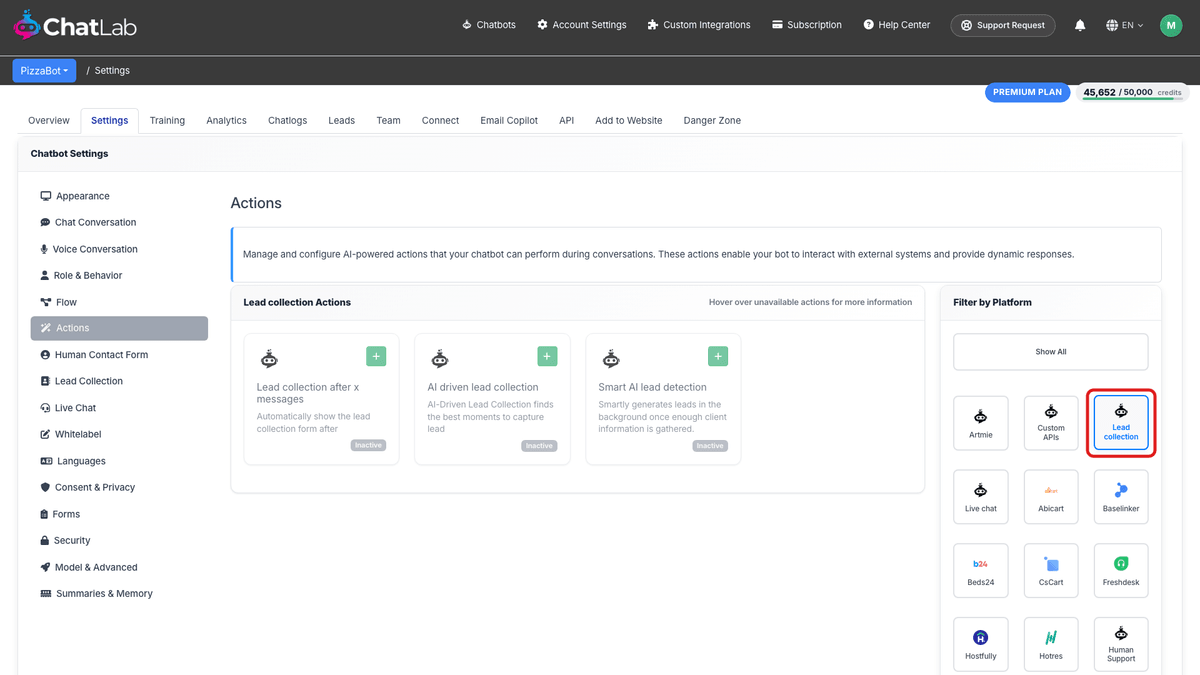The image size is (1200, 675).
Task: Filter by Custom APIs platform
Action: 1051,424
